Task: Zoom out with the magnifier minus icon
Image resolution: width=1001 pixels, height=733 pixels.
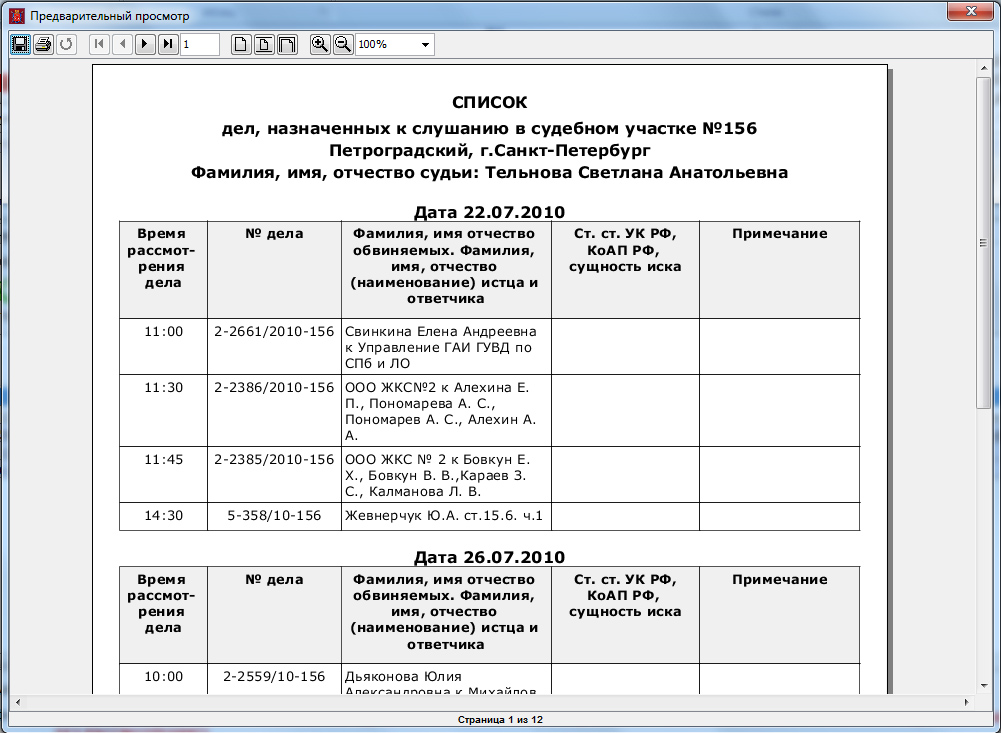Action: (x=343, y=44)
